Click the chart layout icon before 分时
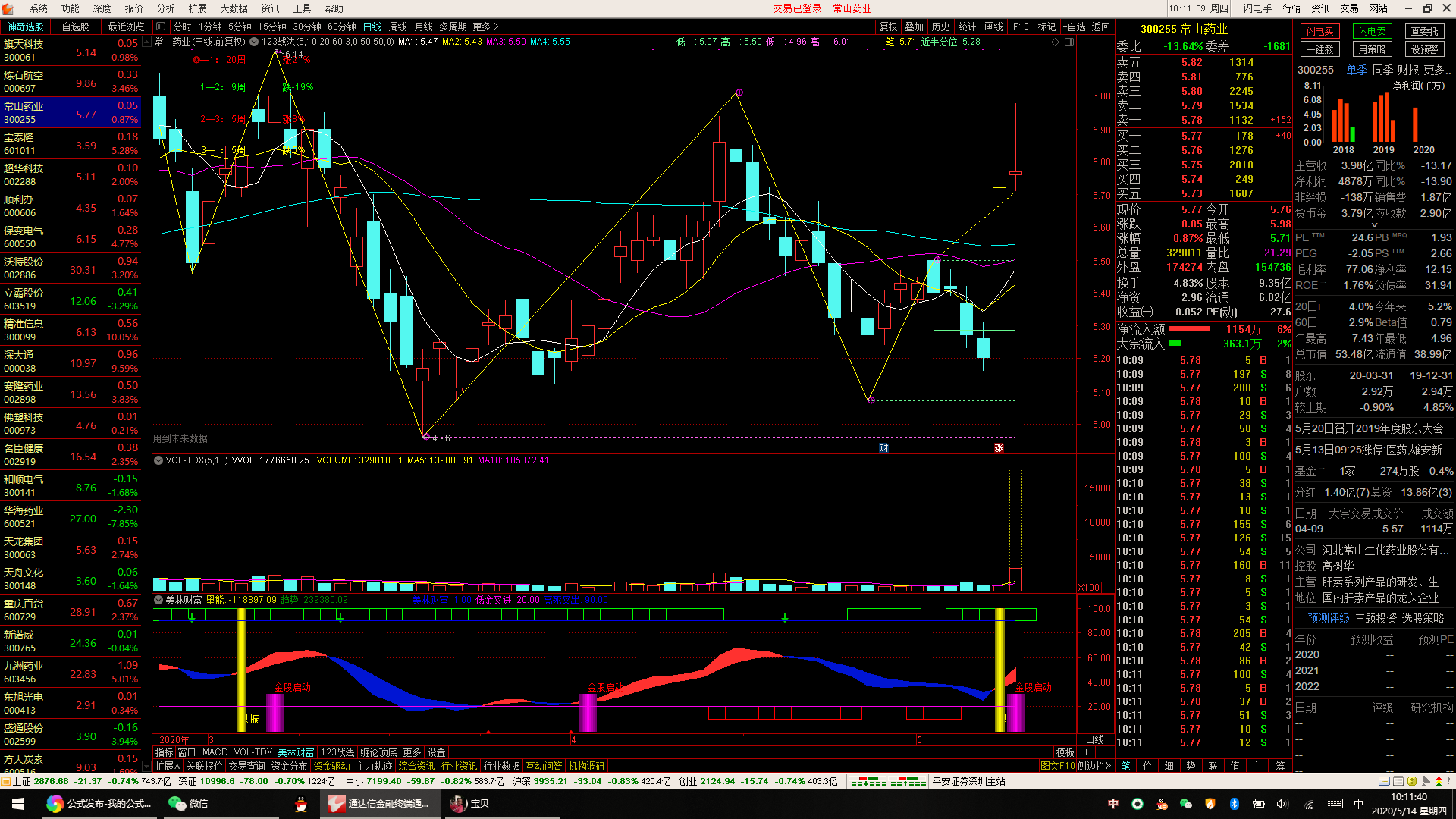The width and height of the screenshot is (1456, 819). point(161,27)
